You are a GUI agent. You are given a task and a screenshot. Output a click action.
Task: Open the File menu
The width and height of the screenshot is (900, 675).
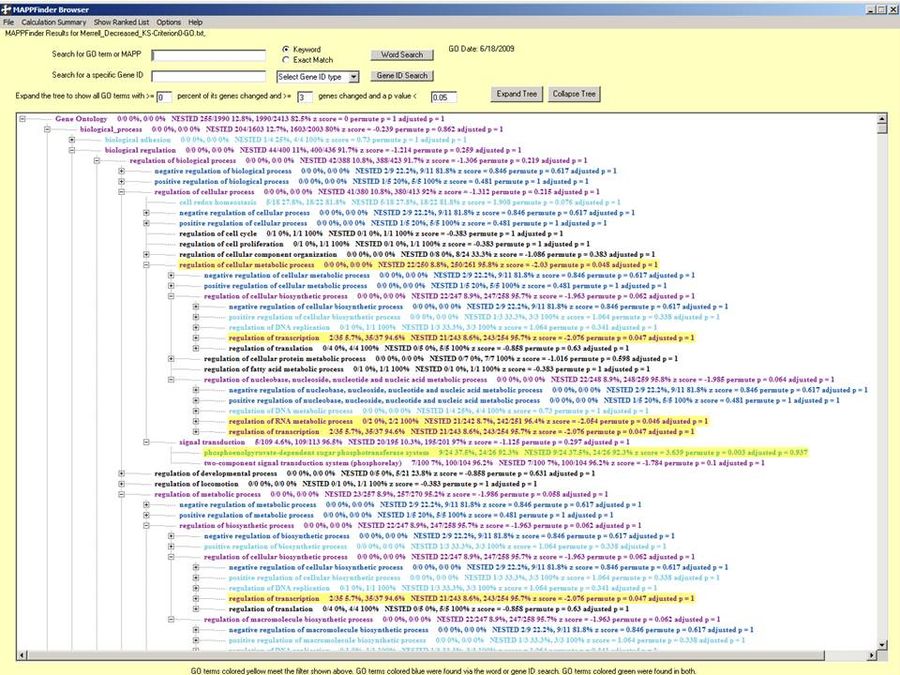coord(8,22)
